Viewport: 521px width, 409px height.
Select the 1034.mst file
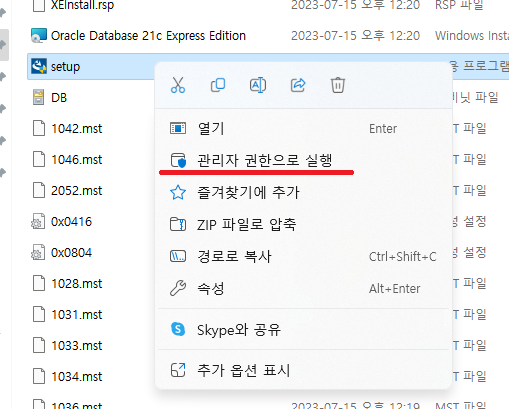(x=77, y=377)
